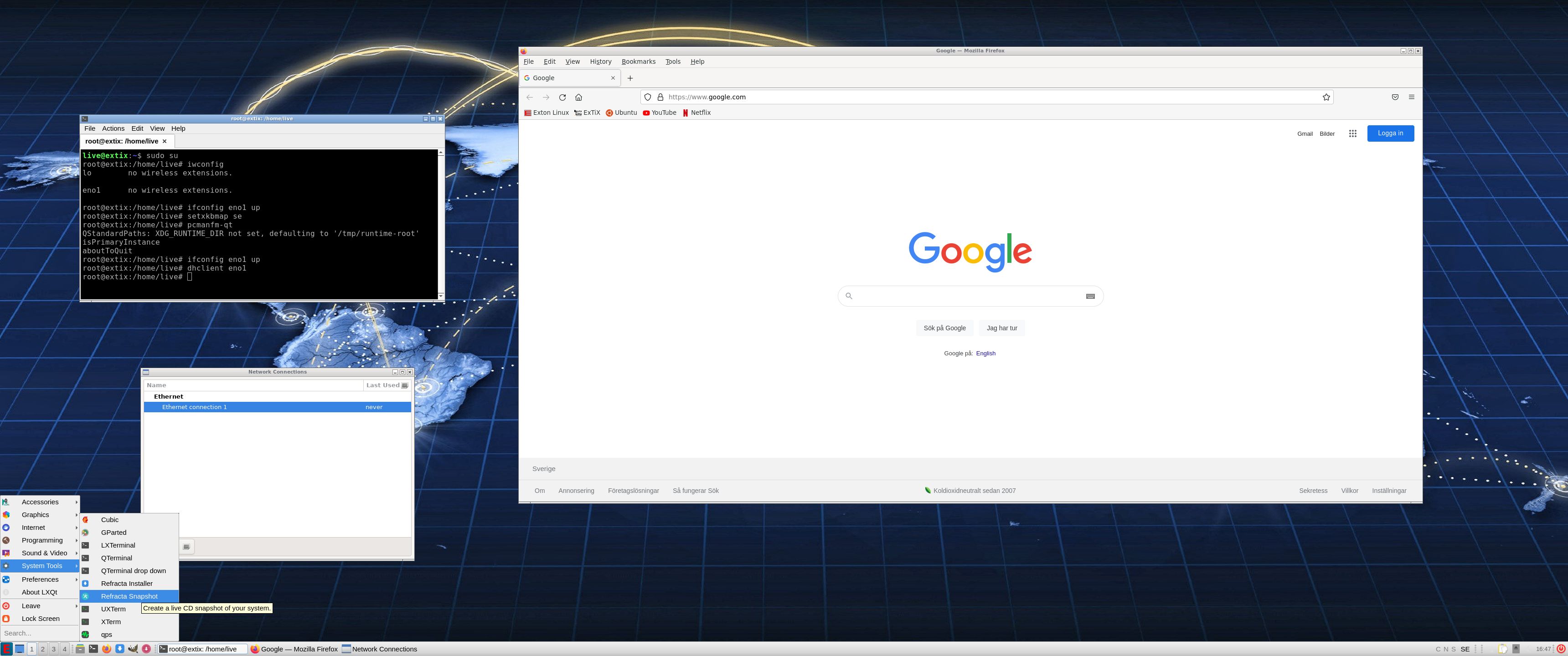Open the LXQt main menu button on panel
The height and width of the screenshot is (656, 1568).
[x=7, y=649]
